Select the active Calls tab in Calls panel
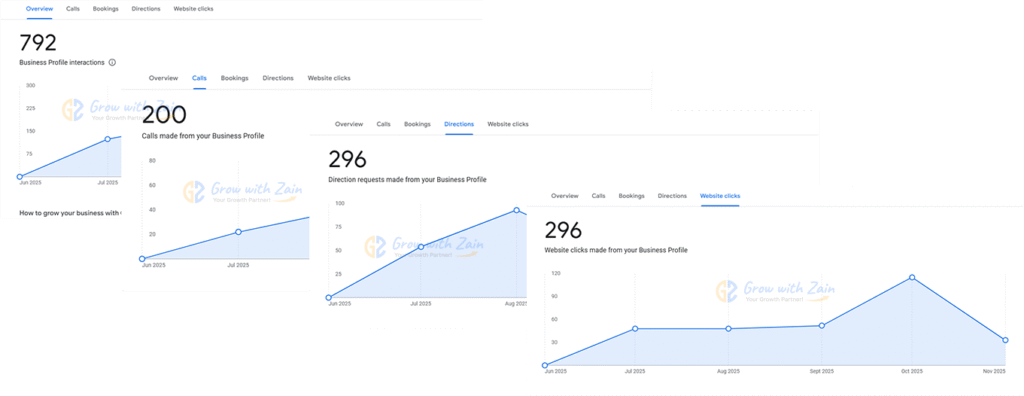Image resolution: width=1024 pixels, height=396 pixels. (199, 78)
